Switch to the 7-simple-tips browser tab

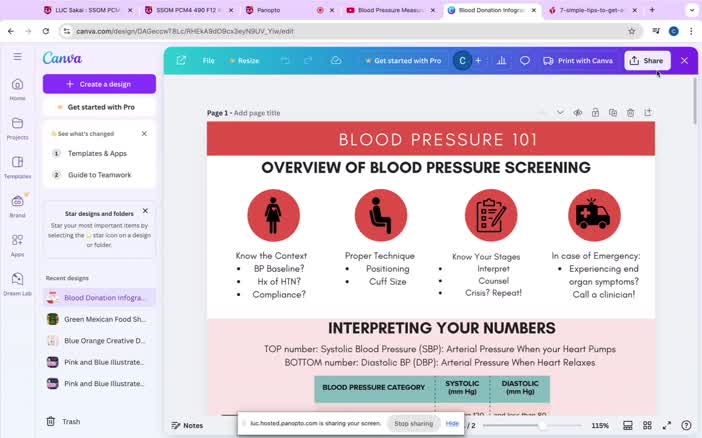(x=591, y=10)
